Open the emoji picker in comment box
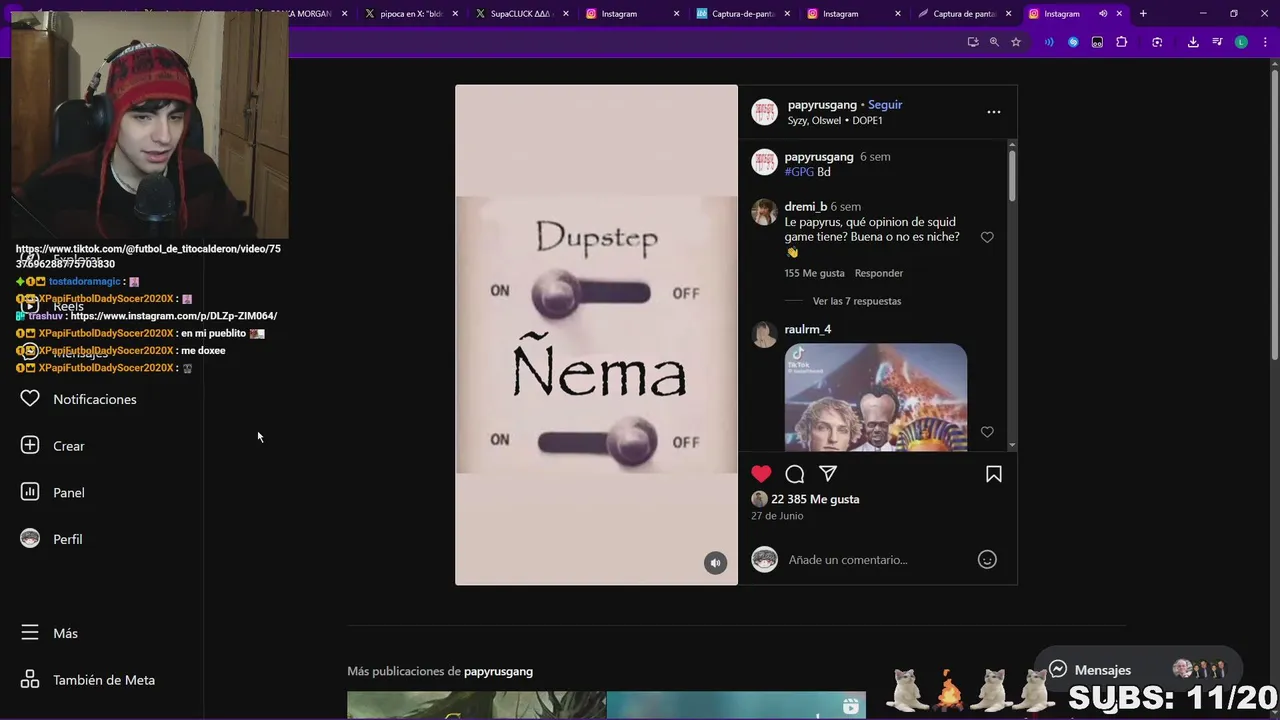This screenshot has height=720, width=1280. point(987,560)
